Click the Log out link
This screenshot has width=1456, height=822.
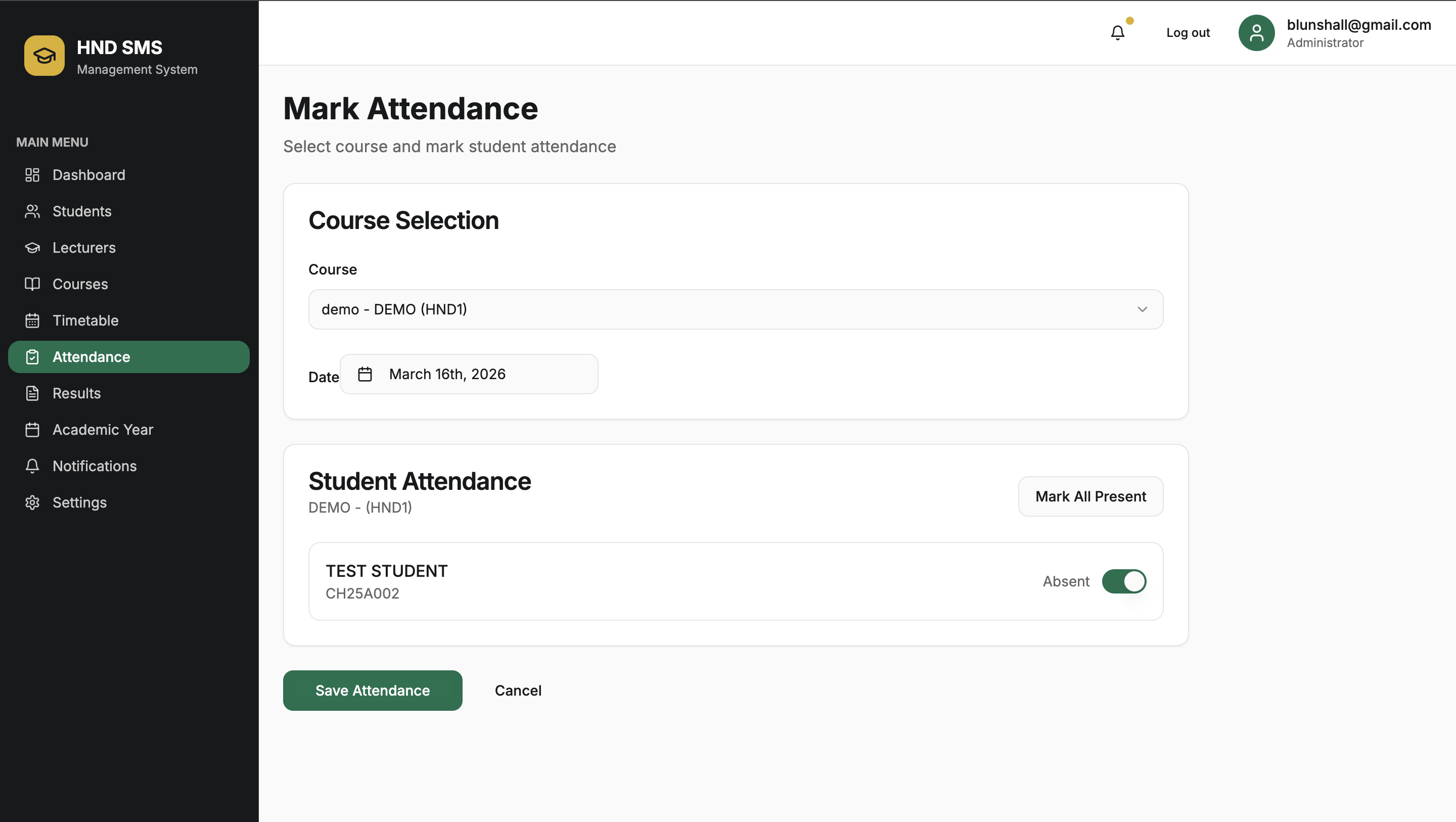(1188, 33)
